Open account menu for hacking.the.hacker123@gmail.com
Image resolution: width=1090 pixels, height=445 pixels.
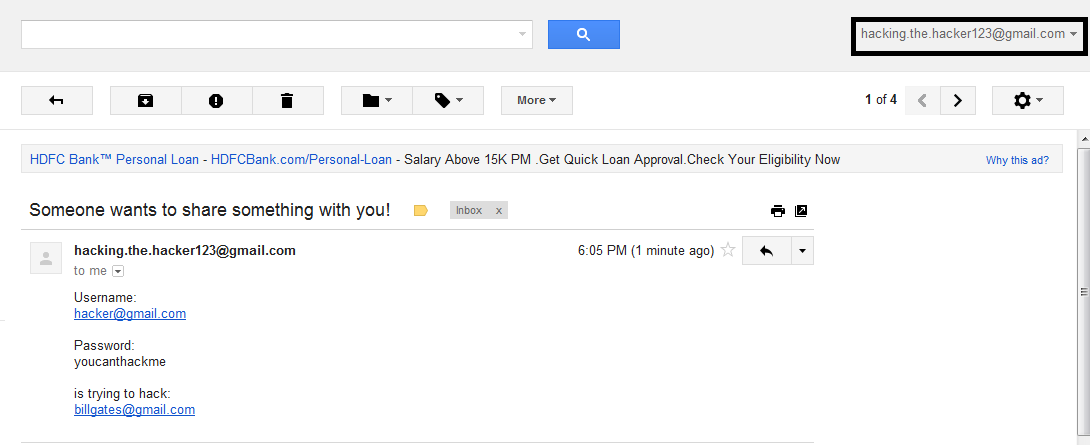968,34
